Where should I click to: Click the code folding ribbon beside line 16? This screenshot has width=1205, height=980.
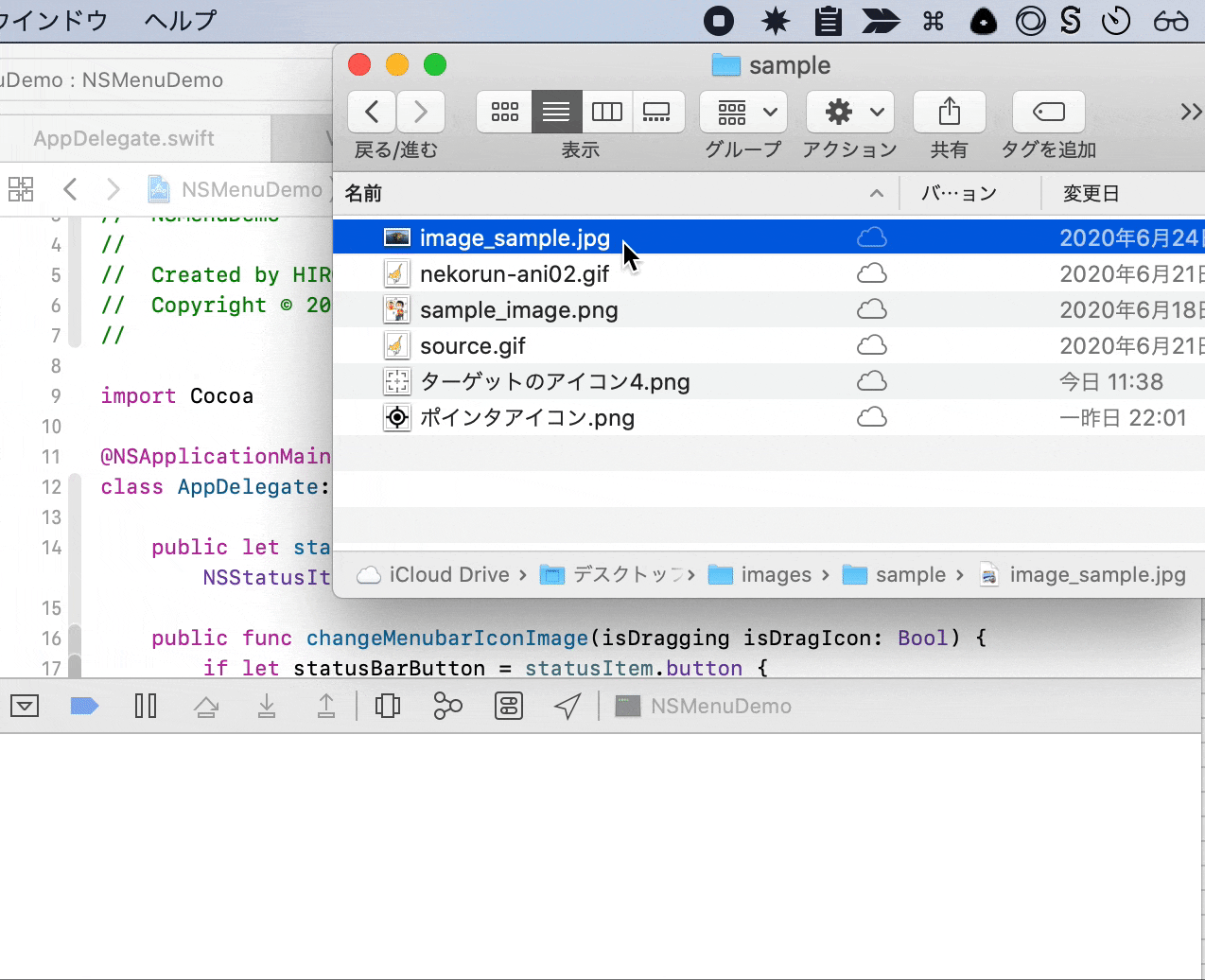(x=75, y=638)
